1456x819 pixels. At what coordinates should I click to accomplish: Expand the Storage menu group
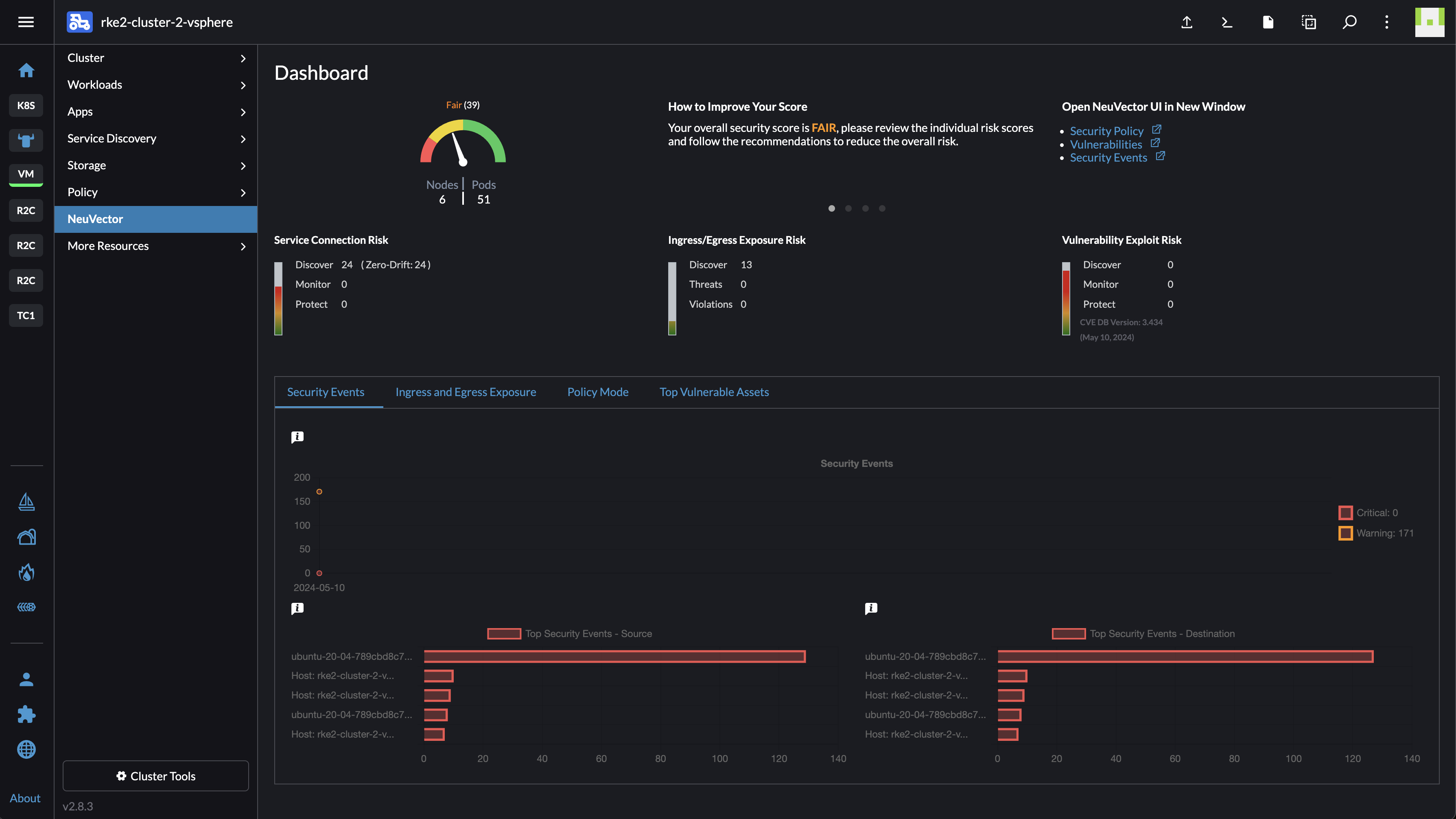pos(156,166)
